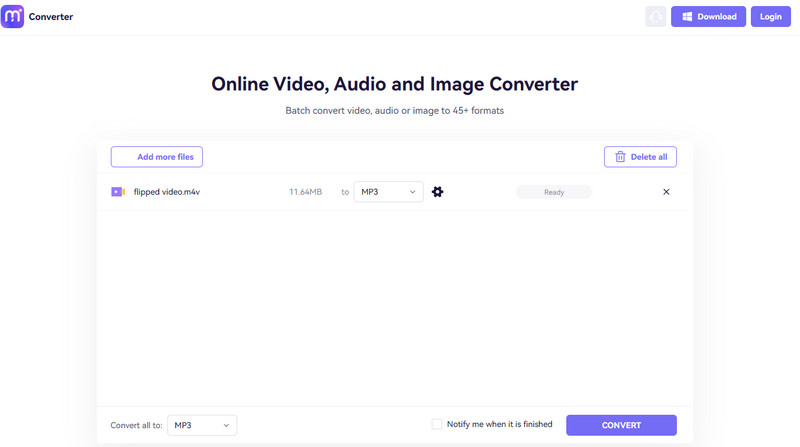
Task: Click the Download button in header
Action: click(x=709, y=17)
